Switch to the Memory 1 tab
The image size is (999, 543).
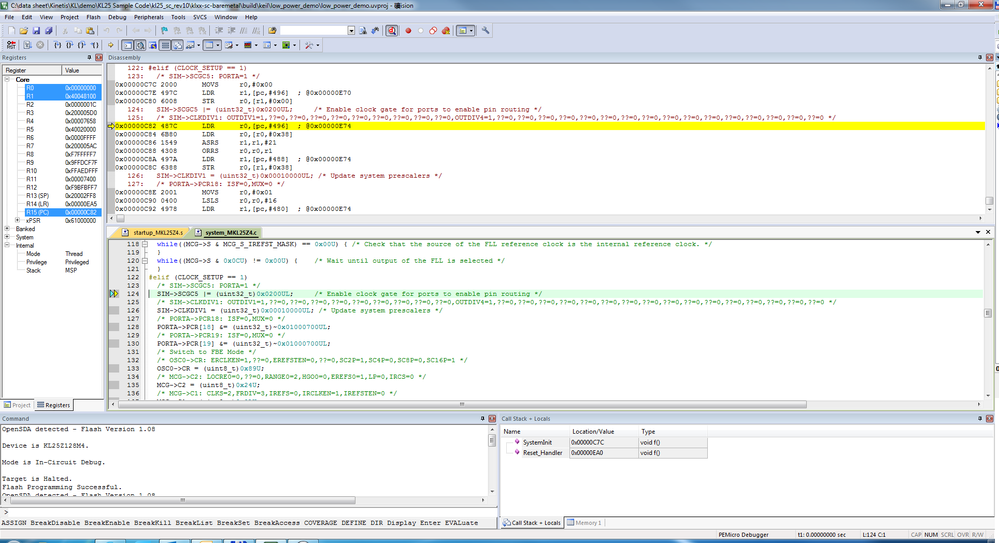[x=587, y=523]
